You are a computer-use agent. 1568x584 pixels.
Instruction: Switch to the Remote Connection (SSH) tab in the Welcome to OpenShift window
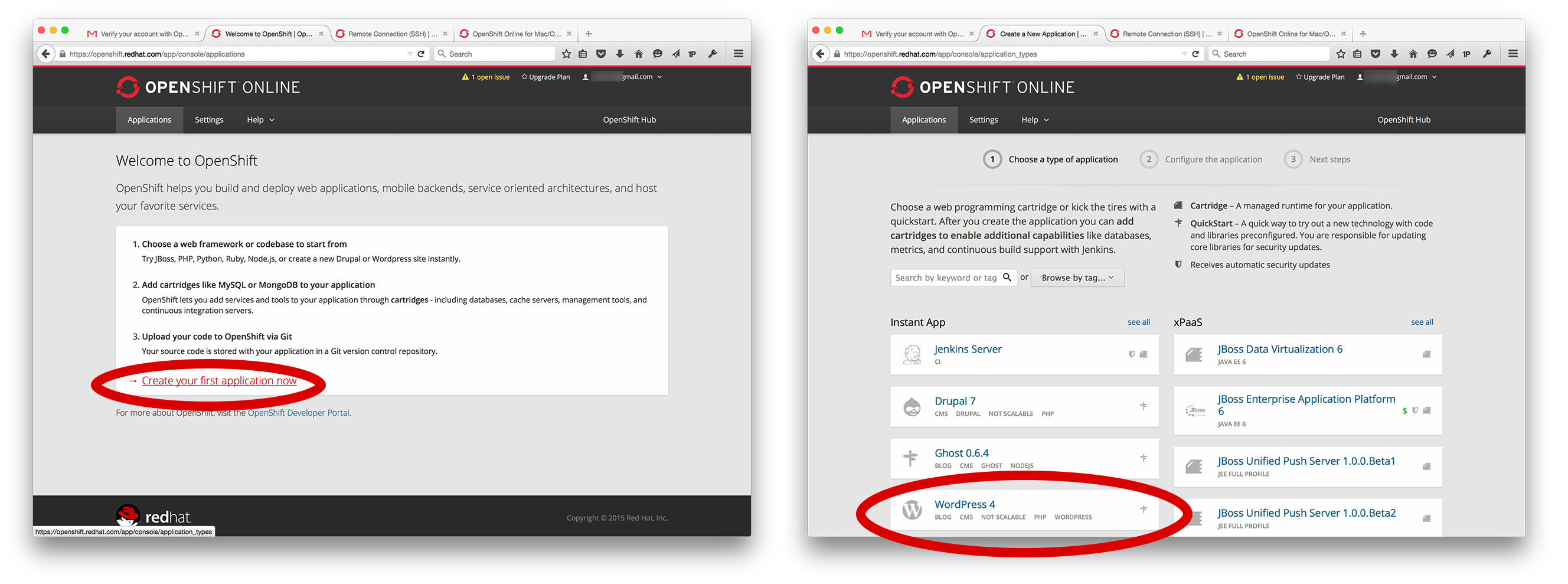tap(391, 34)
